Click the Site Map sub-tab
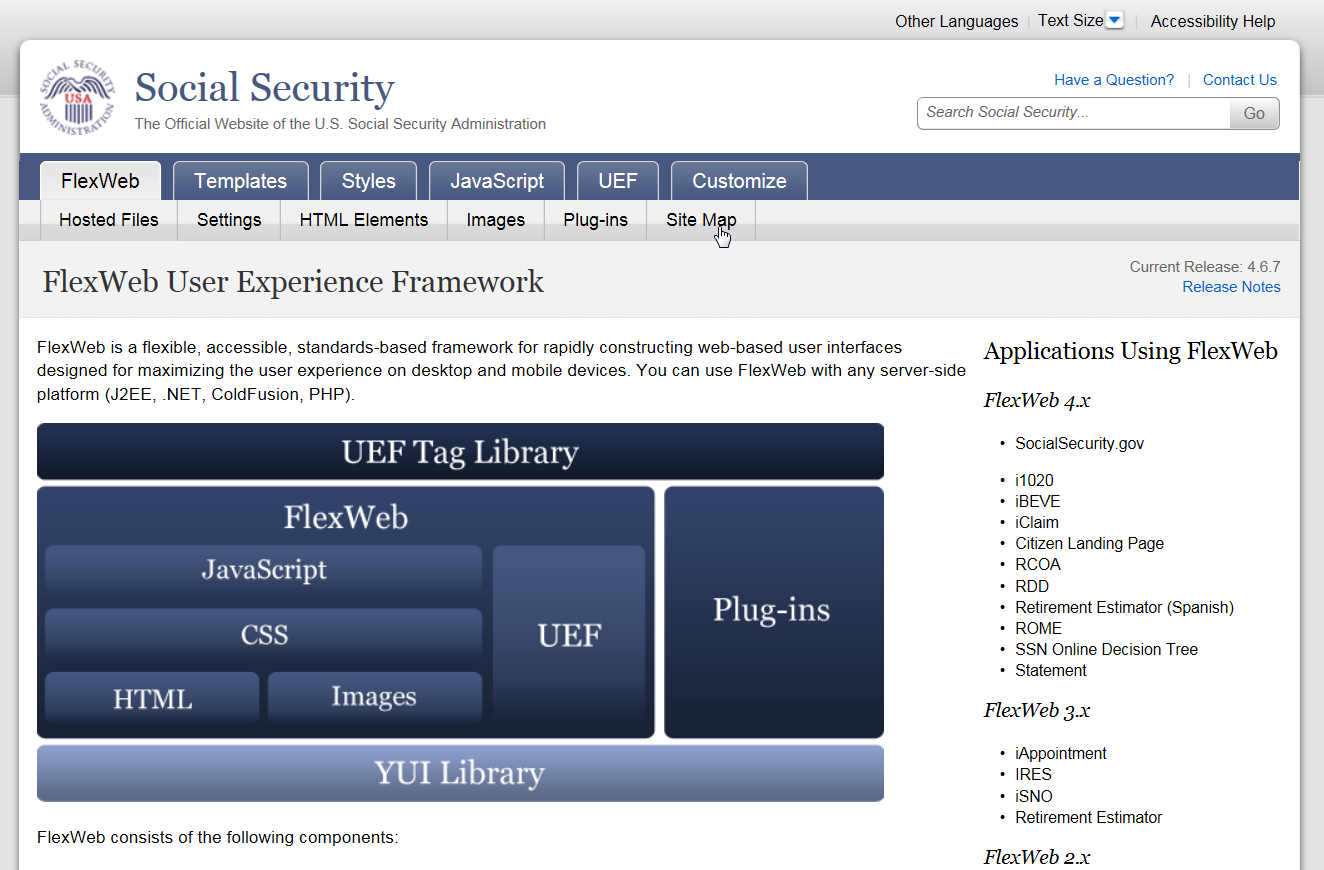1324x870 pixels. [701, 219]
